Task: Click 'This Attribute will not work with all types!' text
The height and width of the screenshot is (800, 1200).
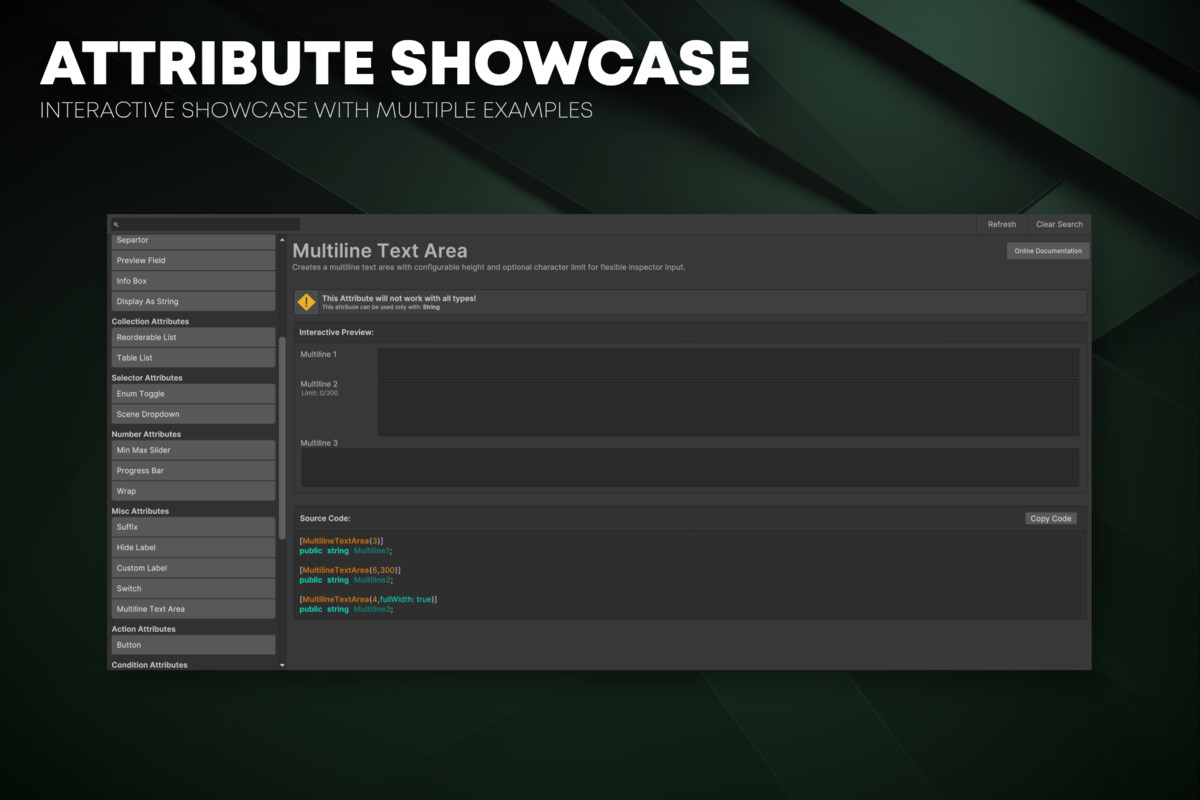Action: [x=399, y=298]
